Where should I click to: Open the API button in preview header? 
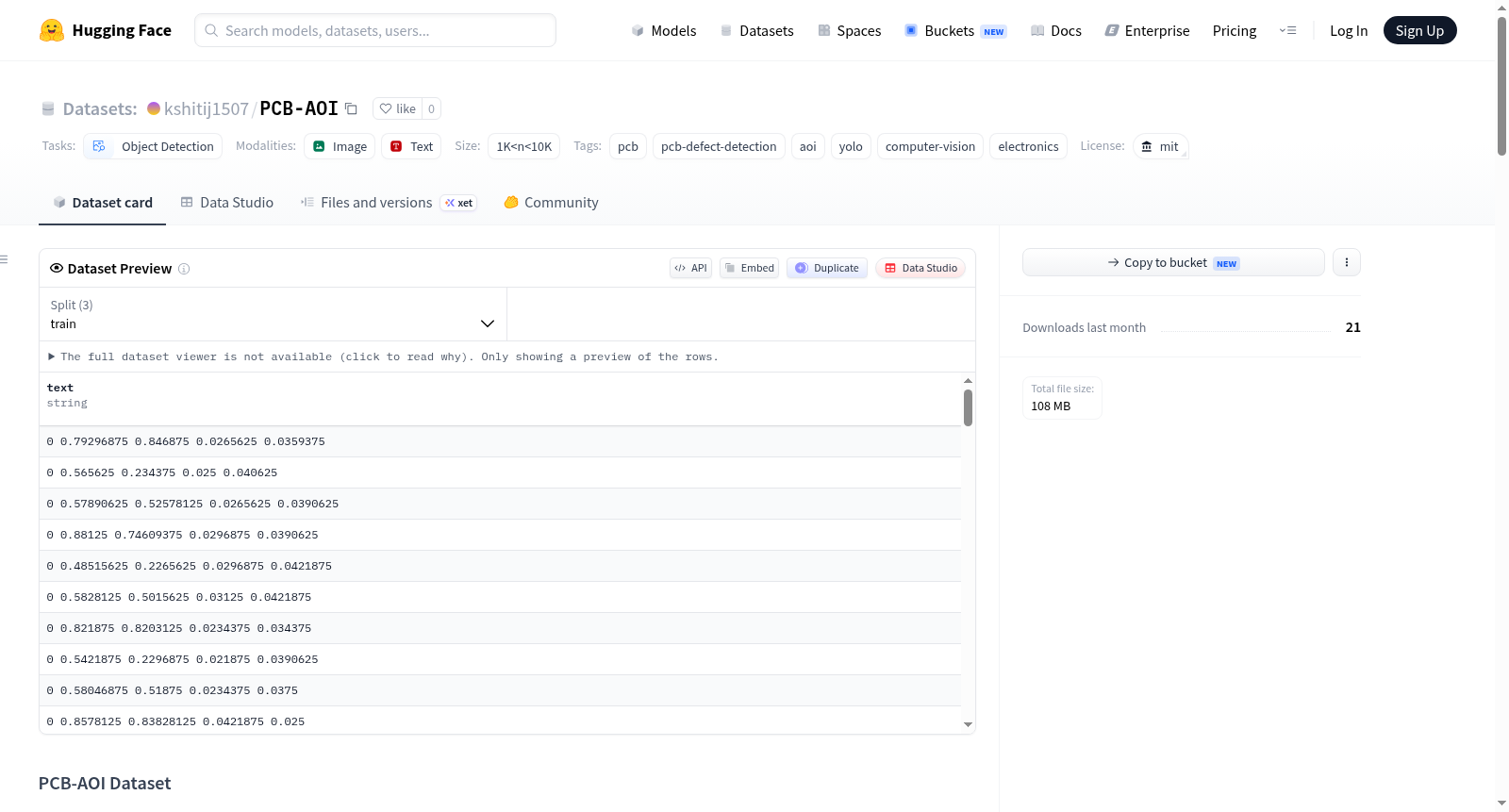click(690, 268)
